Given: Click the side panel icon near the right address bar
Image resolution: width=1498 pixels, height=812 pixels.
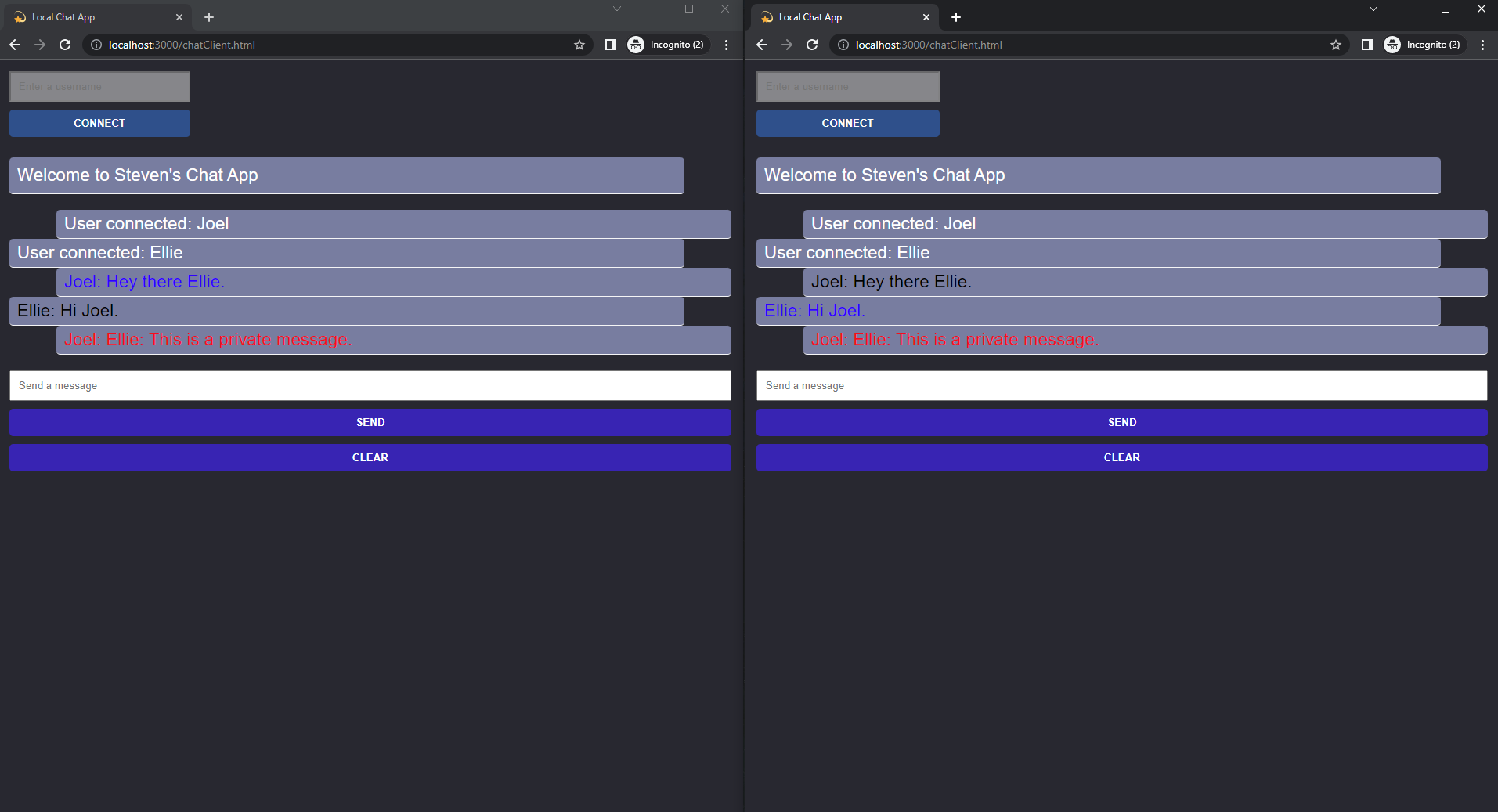Looking at the screenshot, I should 1366,45.
